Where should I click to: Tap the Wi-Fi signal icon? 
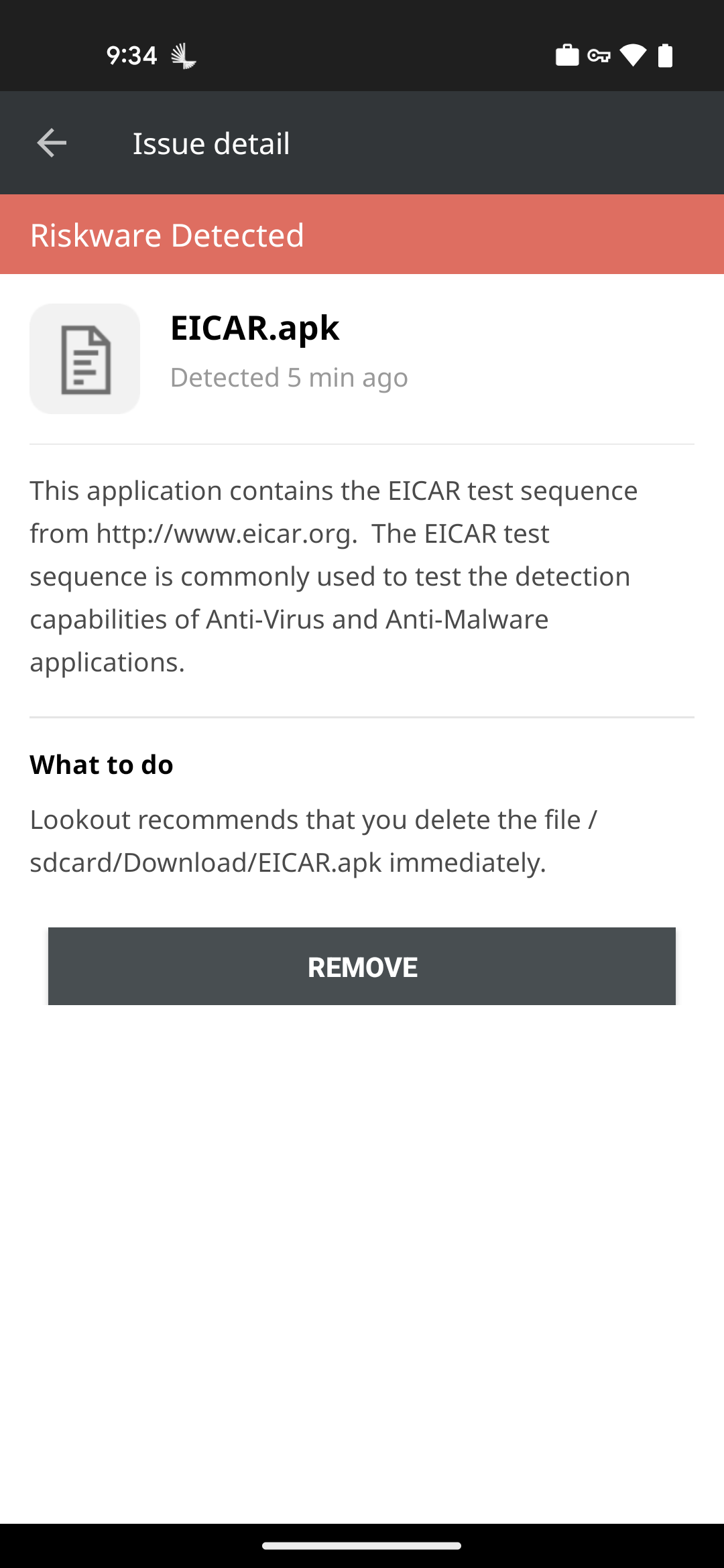coord(633,56)
